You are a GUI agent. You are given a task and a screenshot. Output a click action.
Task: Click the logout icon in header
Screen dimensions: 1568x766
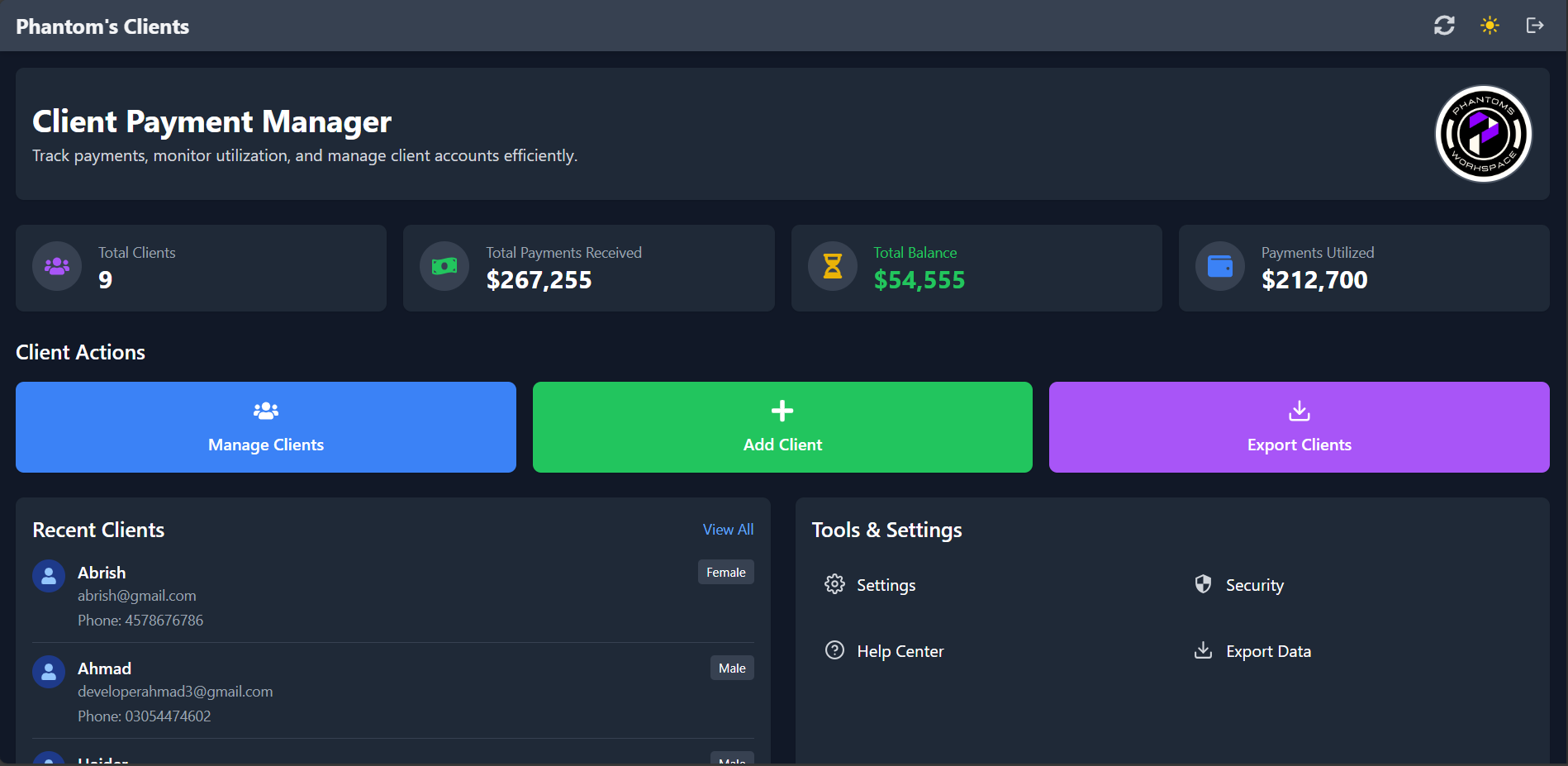click(x=1534, y=26)
